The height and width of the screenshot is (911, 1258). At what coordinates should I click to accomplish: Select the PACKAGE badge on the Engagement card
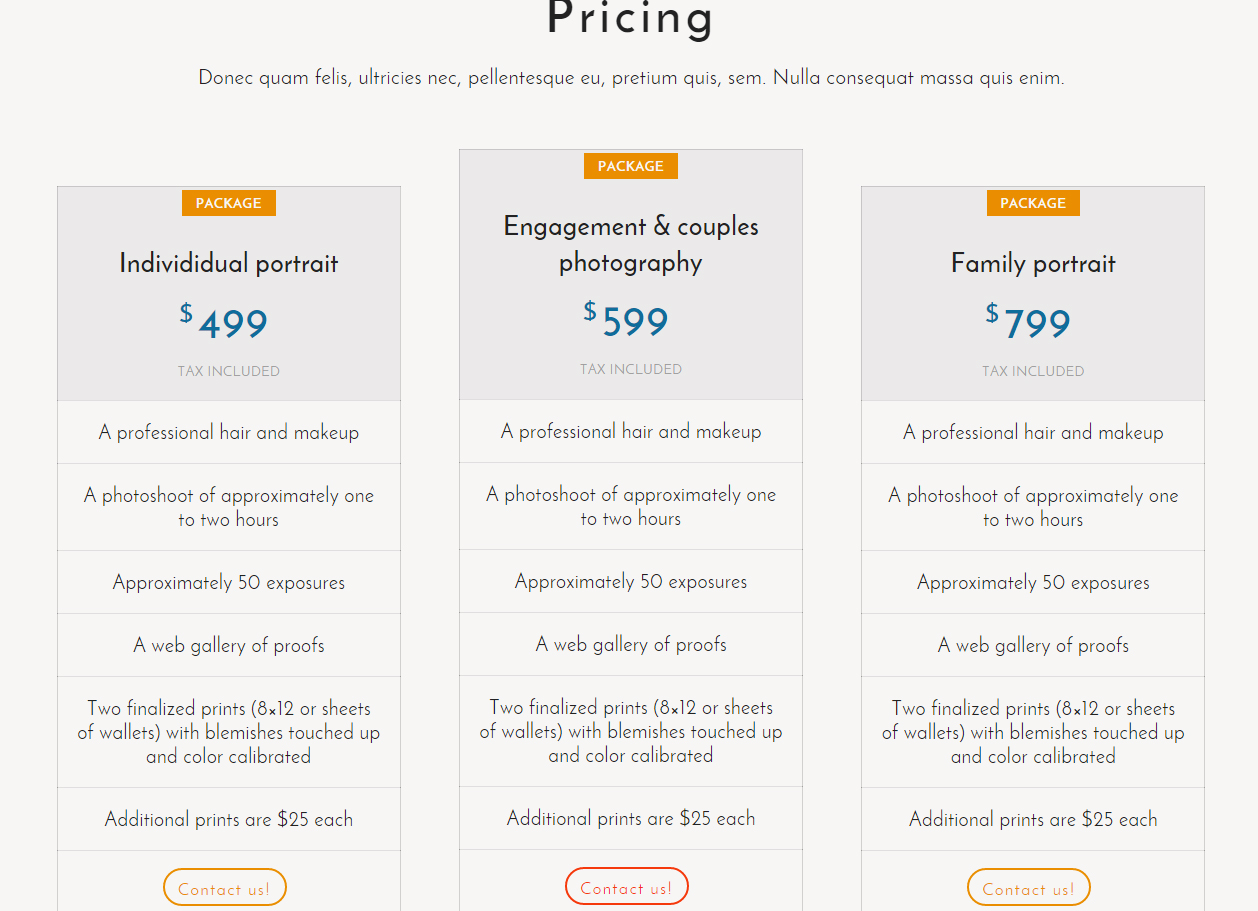(x=630, y=166)
